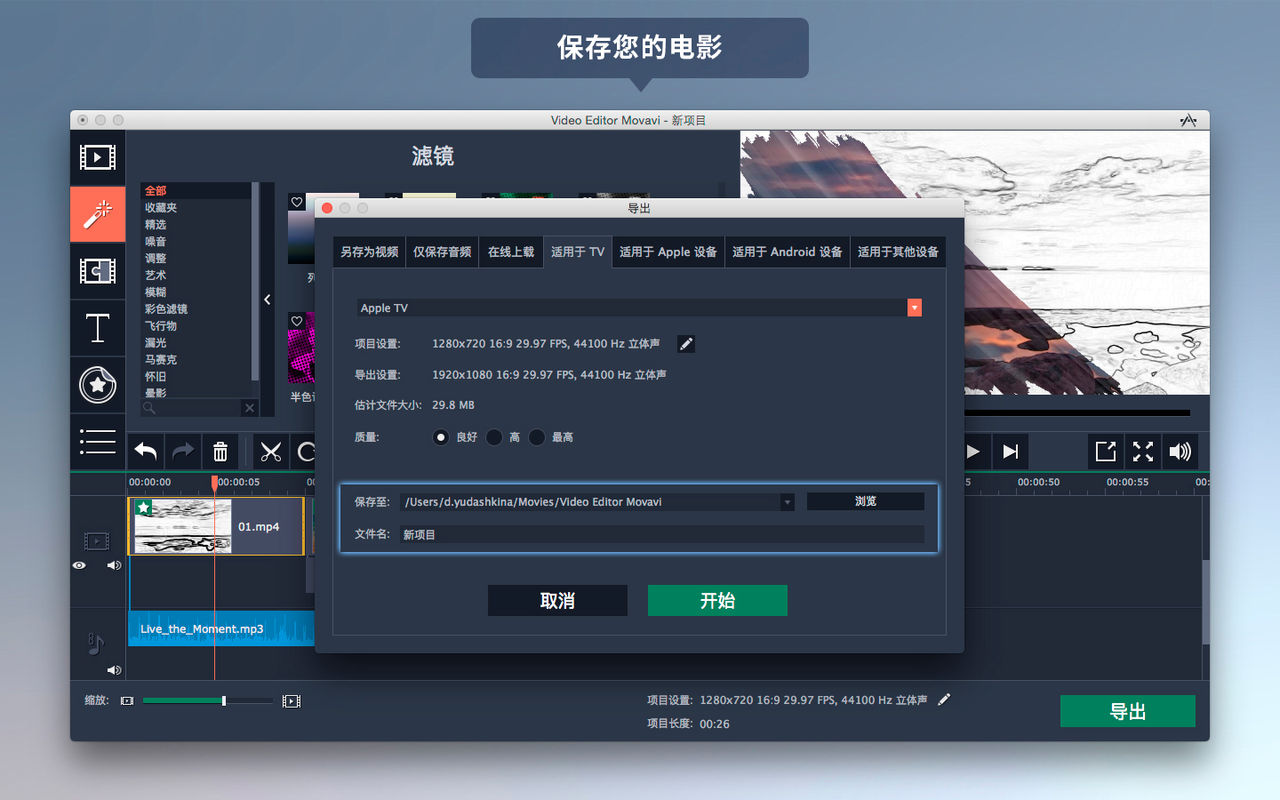Open the stickers star icon
1280x800 pixels.
coord(97,385)
